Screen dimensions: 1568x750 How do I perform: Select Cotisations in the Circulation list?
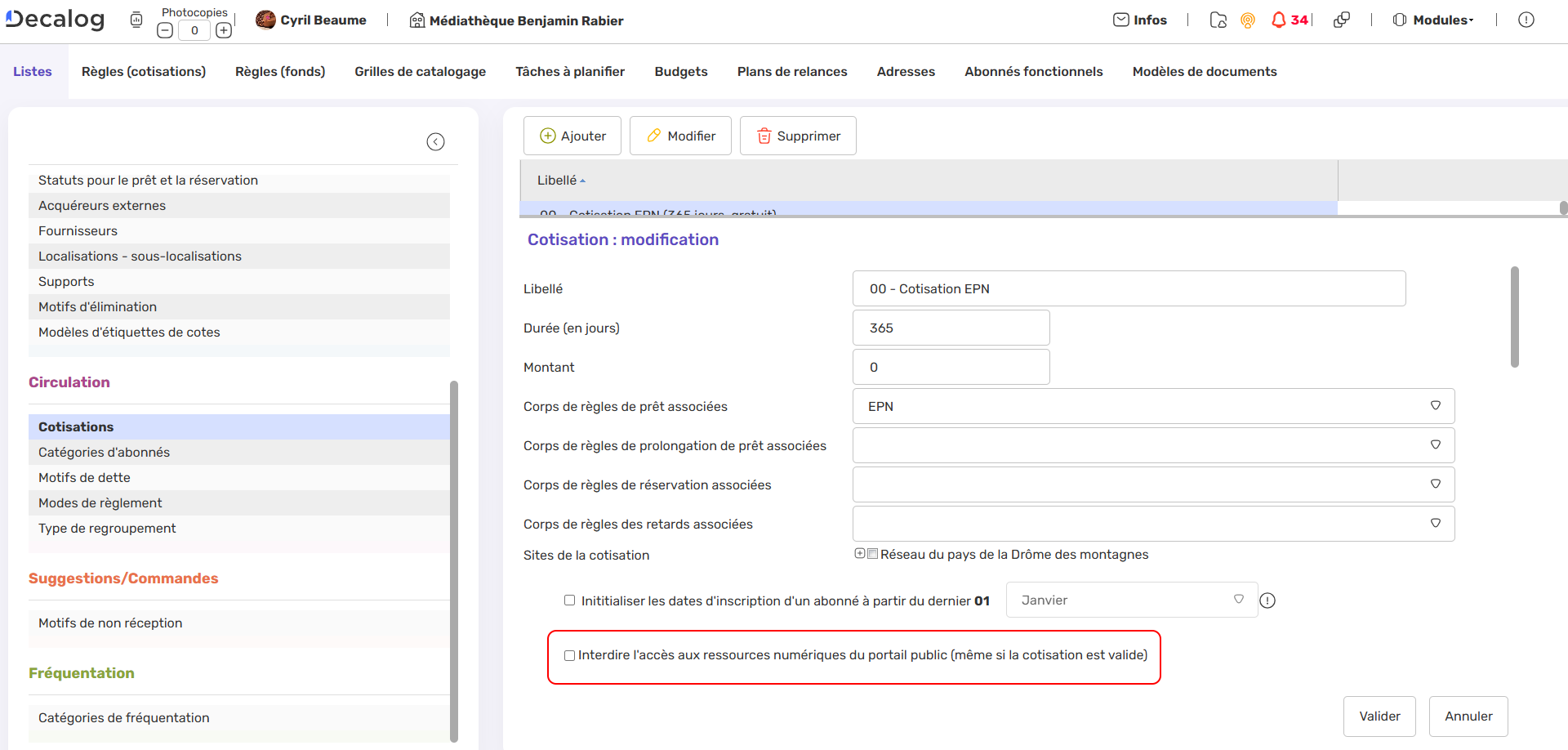click(75, 426)
